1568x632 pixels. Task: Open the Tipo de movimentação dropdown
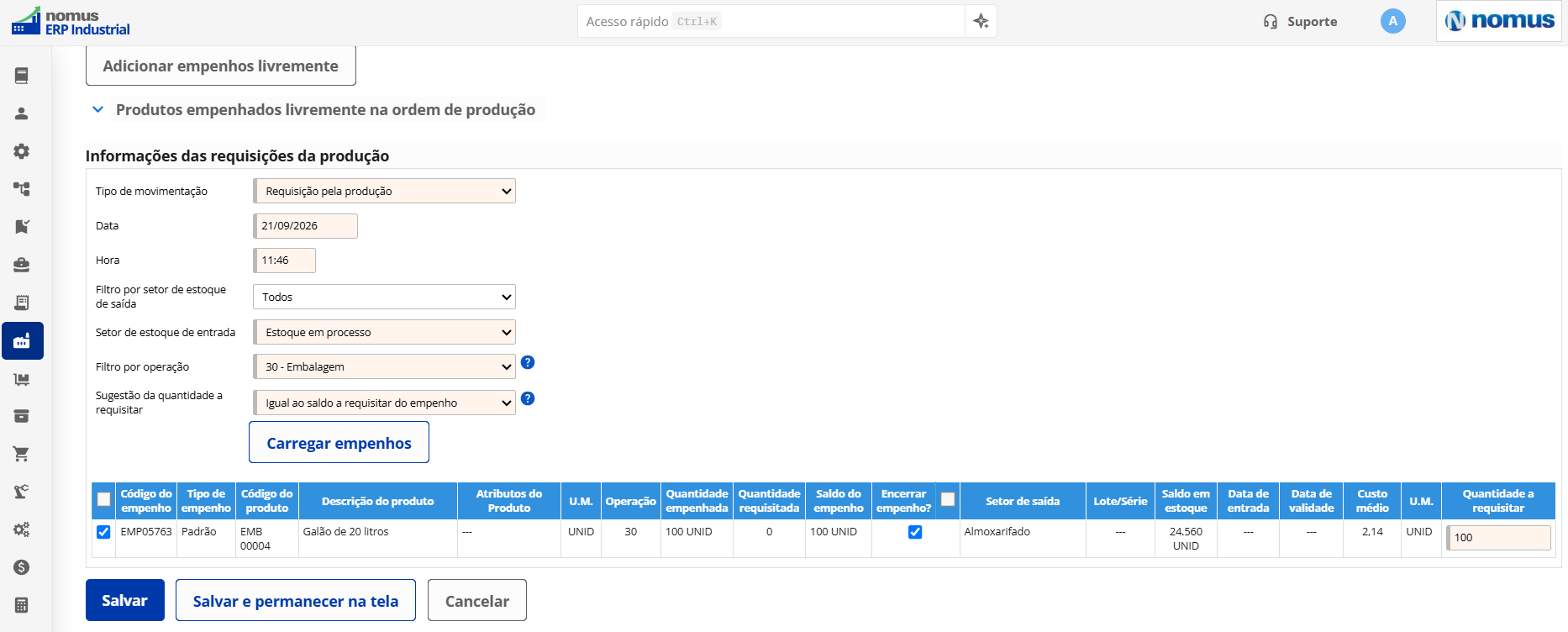click(x=385, y=191)
